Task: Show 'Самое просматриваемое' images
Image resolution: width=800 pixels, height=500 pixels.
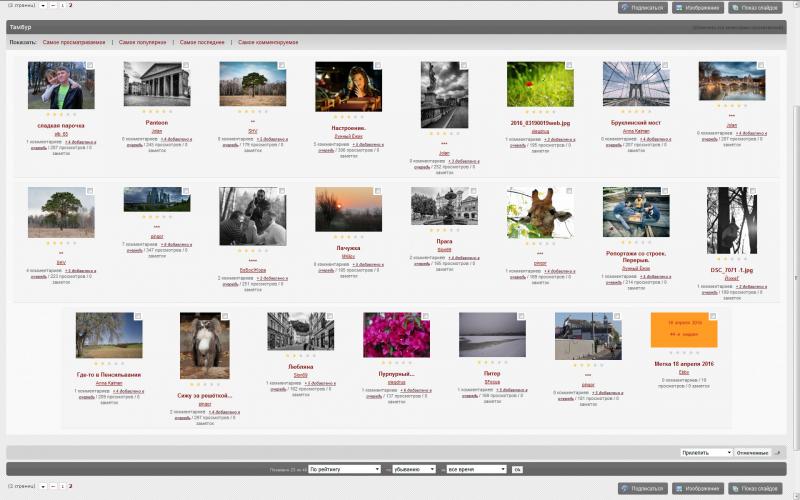Action: [x=74, y=42]
